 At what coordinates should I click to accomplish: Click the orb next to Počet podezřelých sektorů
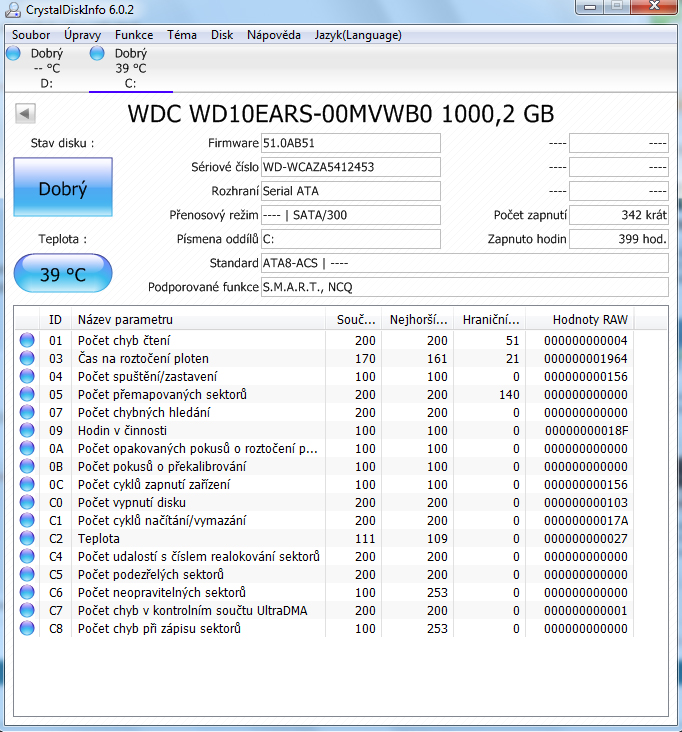27,574
